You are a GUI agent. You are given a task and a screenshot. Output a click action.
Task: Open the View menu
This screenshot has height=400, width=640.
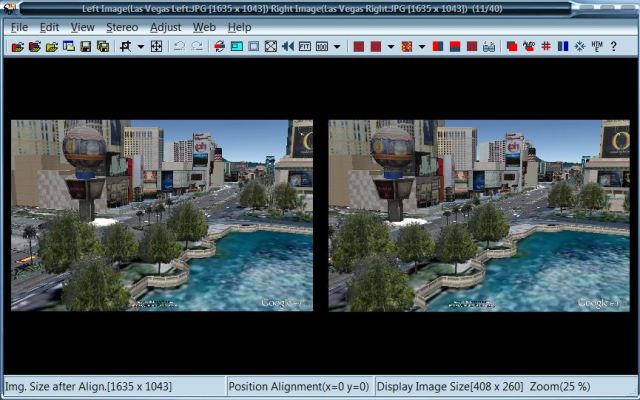82,27
